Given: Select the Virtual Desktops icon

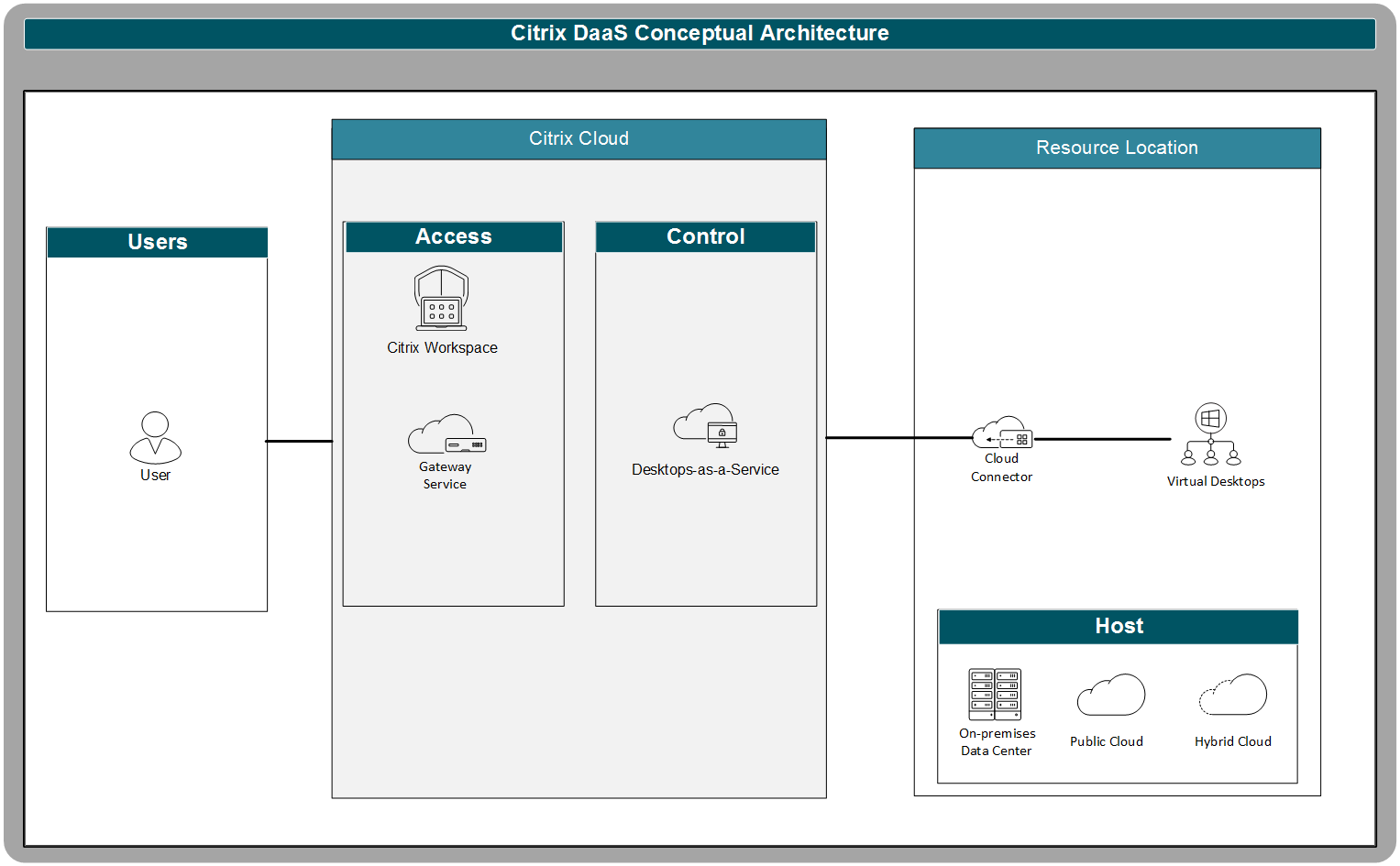Looking at the screenshot, I should 1211,435.
